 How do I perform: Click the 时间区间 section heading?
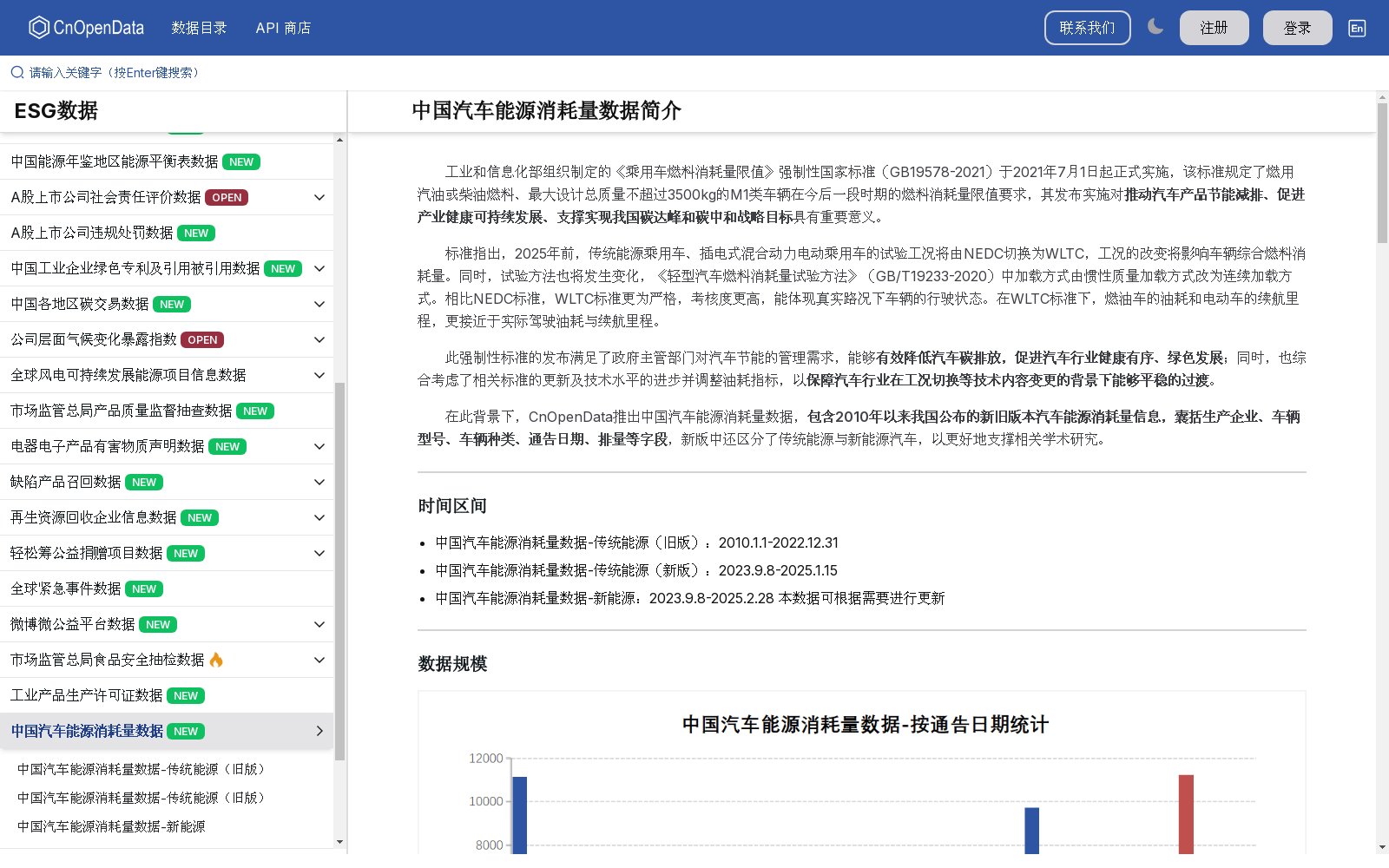tap(452, 506)
